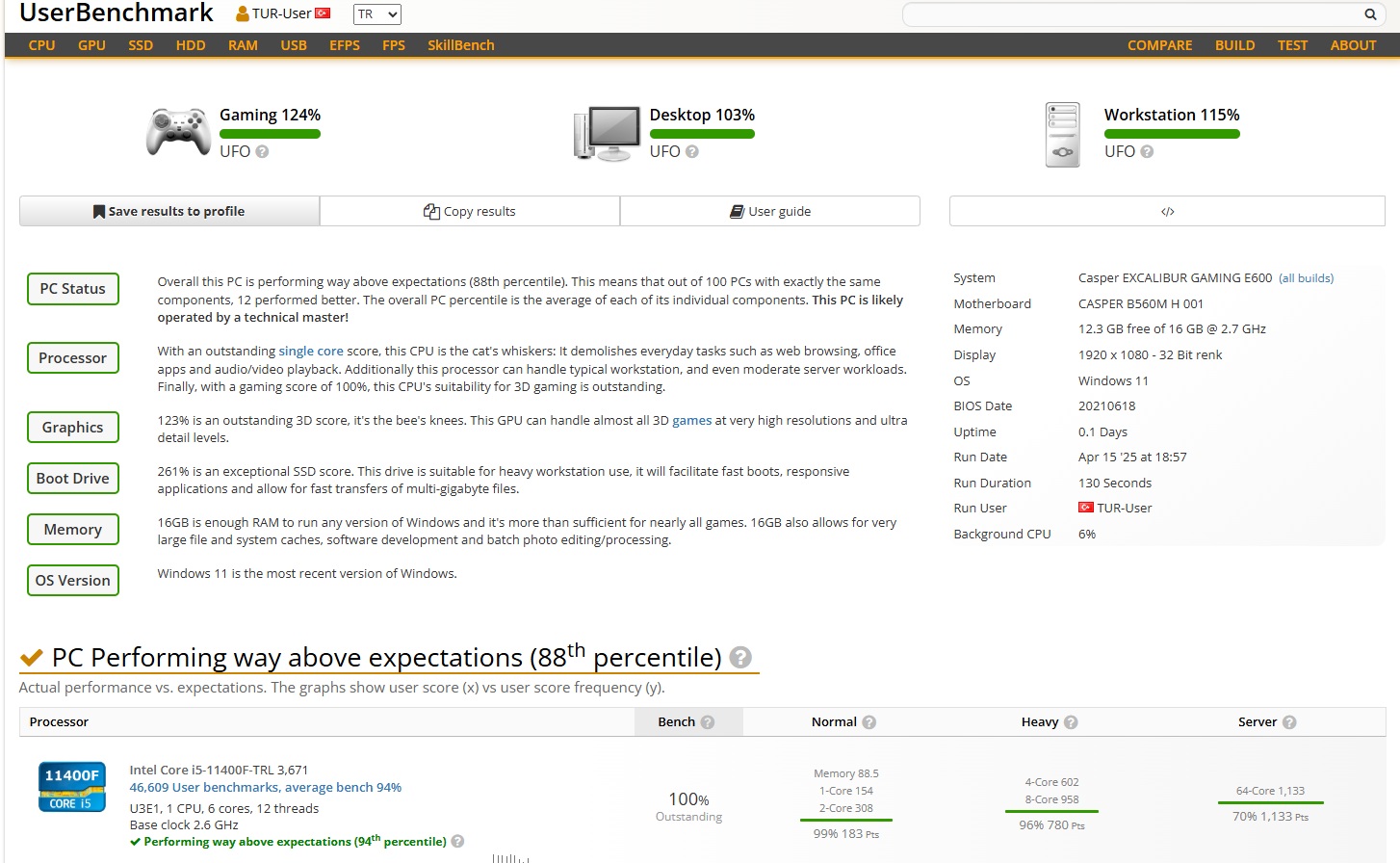The height and width of the screenshot is (863, 1400).
Task: Open help for Desktop UFO rating
Action: (x=691, y=151)
